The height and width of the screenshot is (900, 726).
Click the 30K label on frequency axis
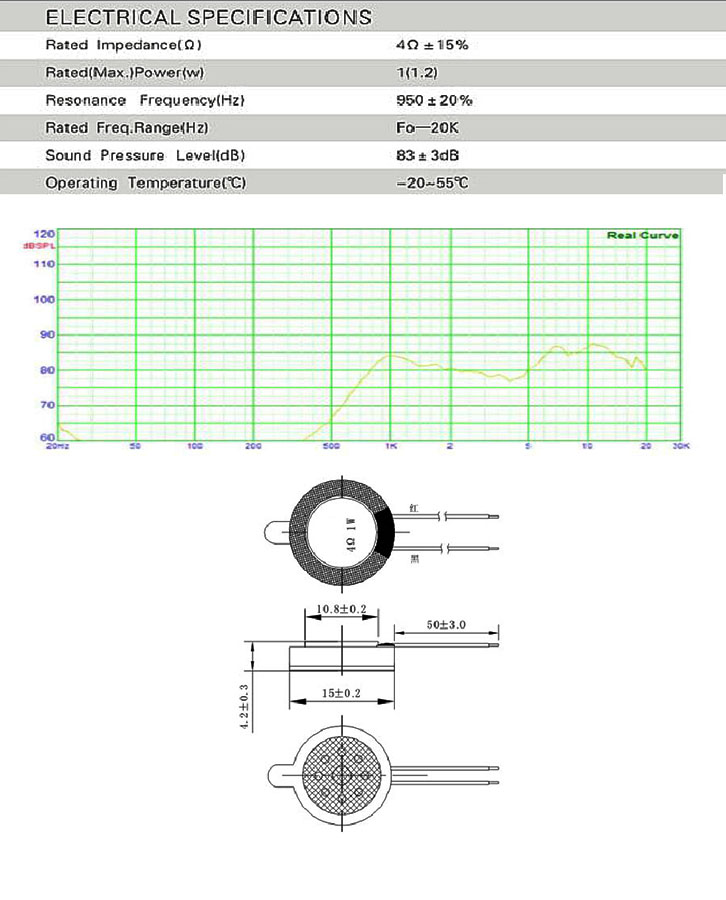[681, 446]
